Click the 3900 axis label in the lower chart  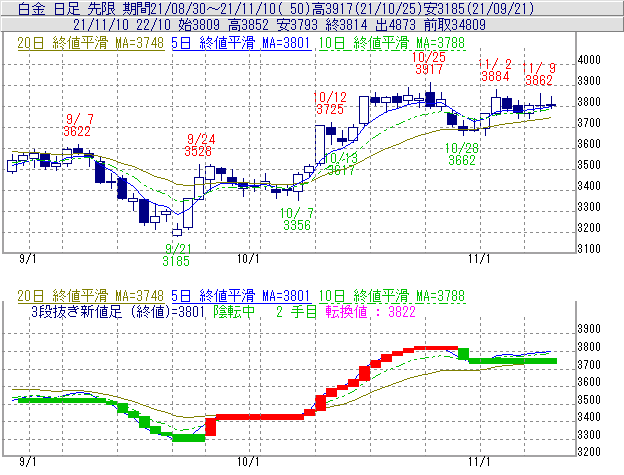(589, 329)
